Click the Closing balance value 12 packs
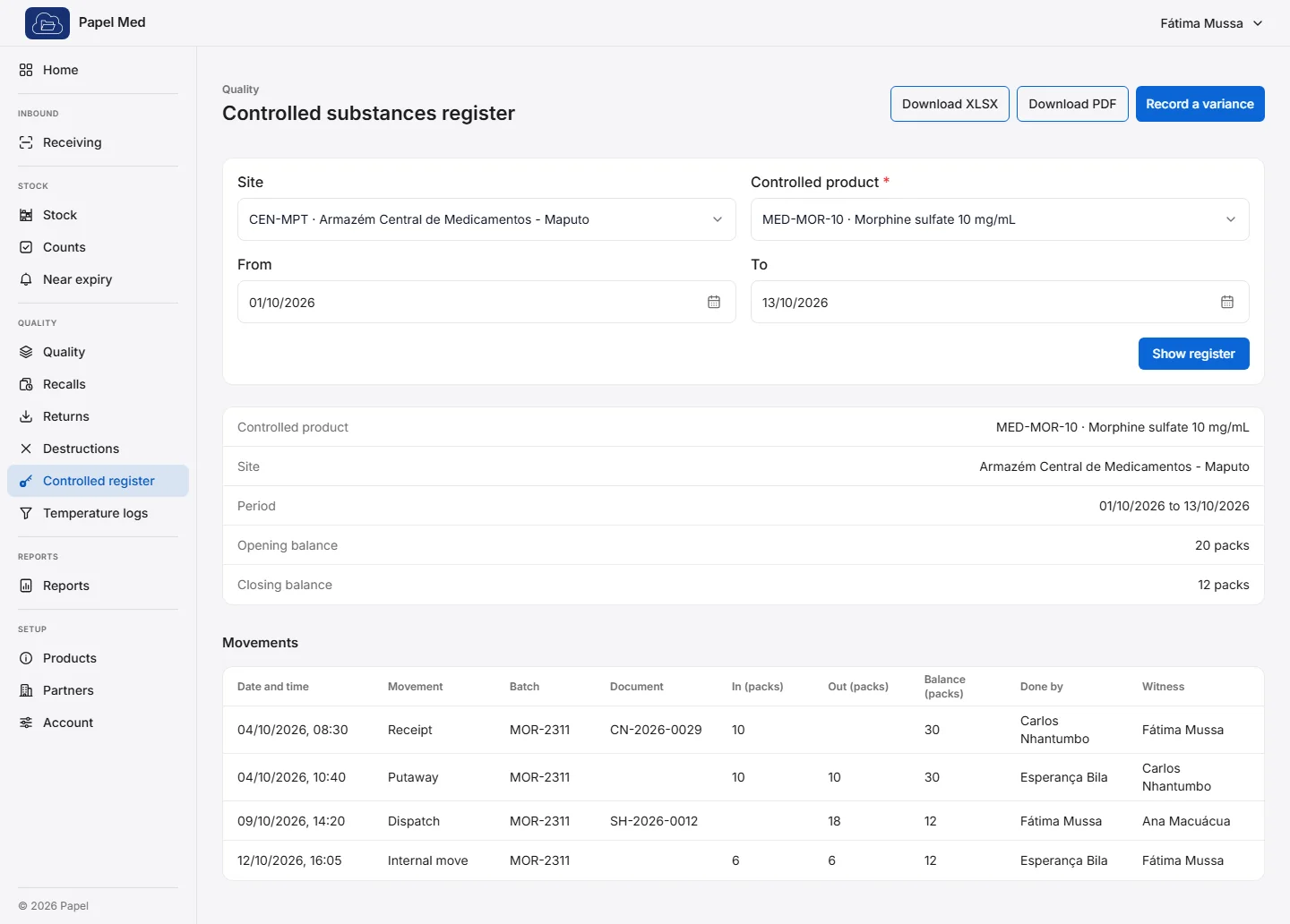This screenshot has width=1290, height=924. coord(1224,585)
